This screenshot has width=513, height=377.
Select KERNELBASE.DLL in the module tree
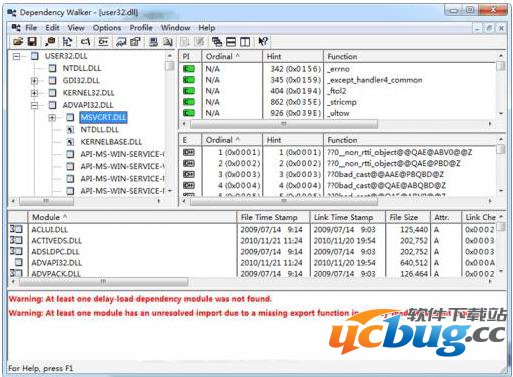[111, 142]
